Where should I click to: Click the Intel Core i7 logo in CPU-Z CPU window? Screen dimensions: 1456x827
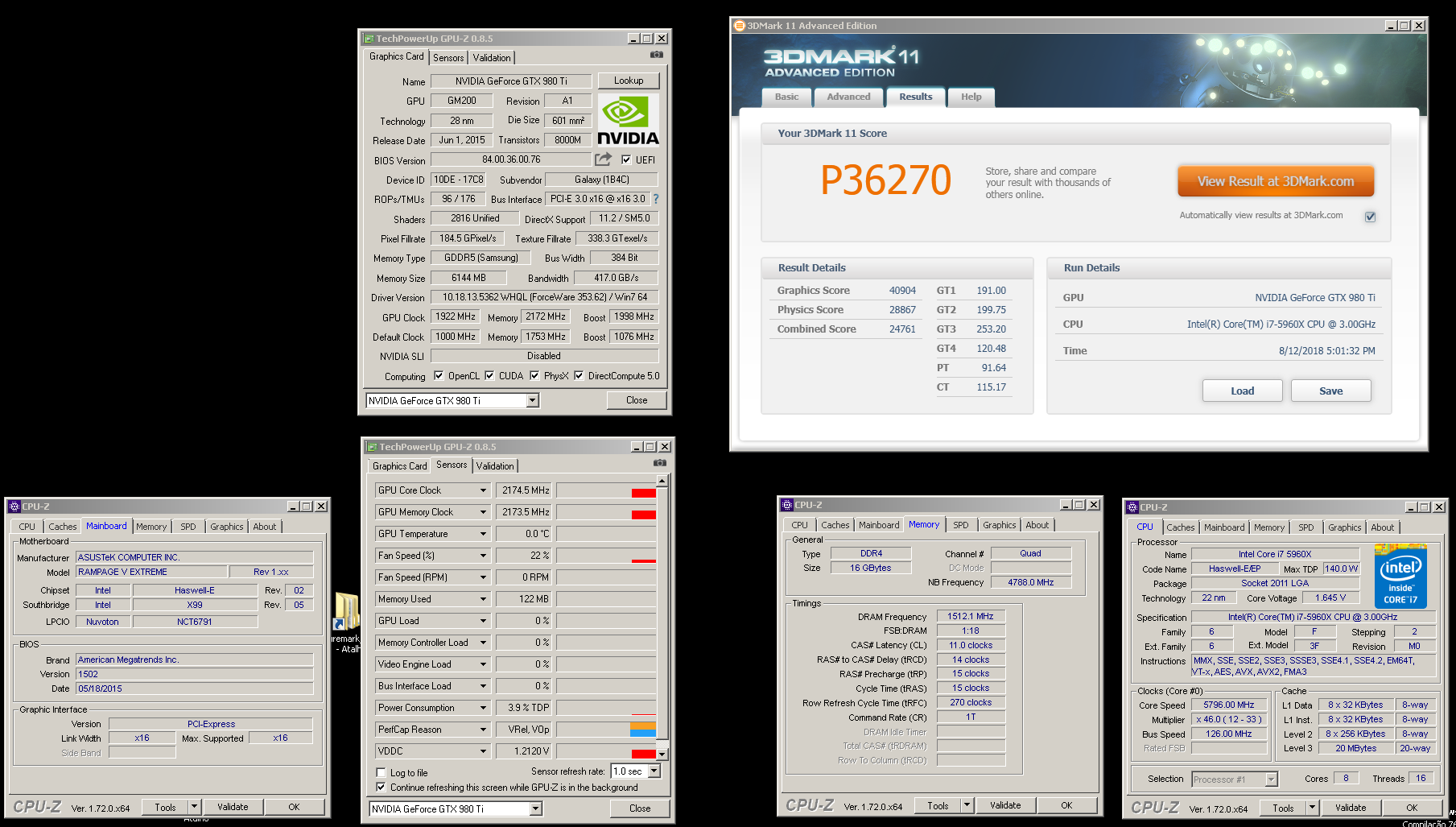pos(1400,577)
